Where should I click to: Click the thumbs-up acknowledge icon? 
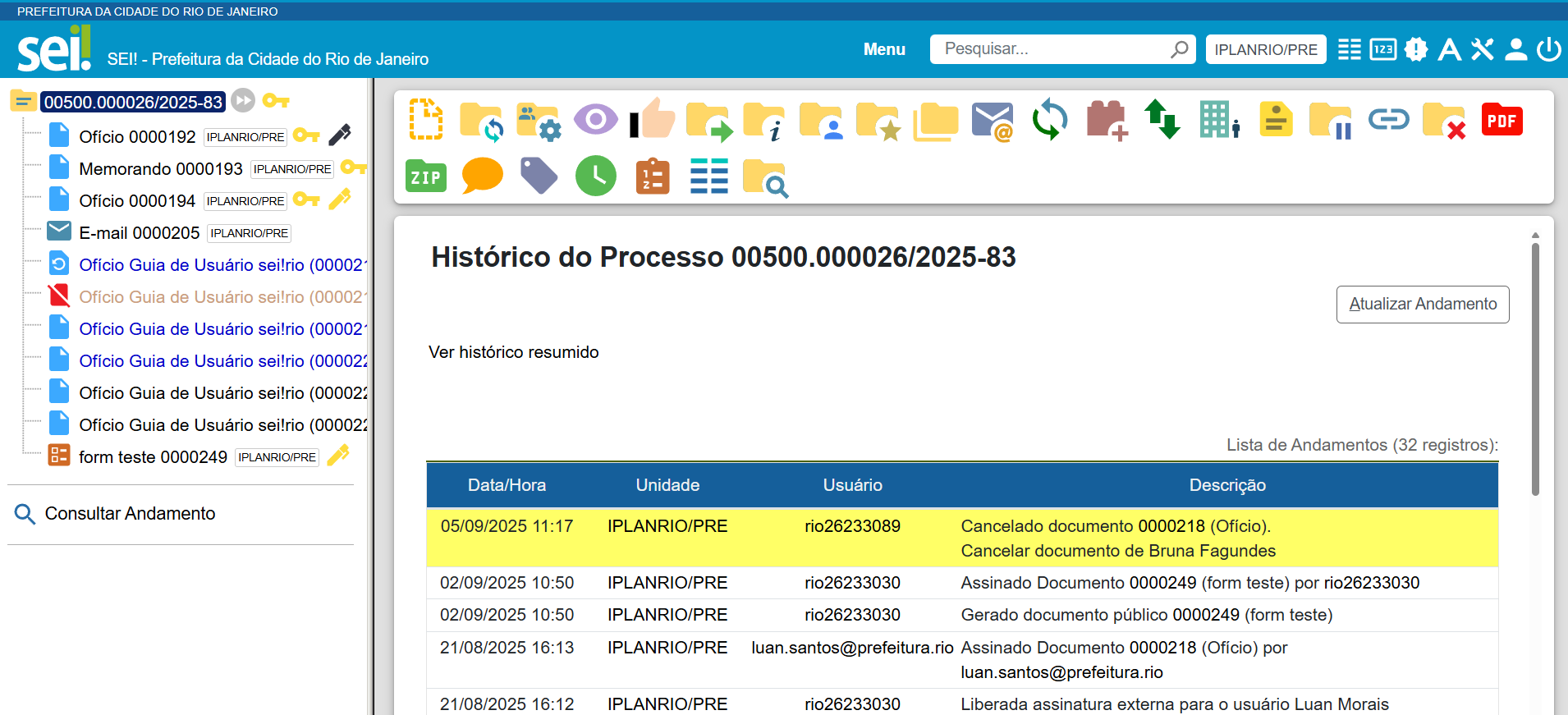coord(653,121)
